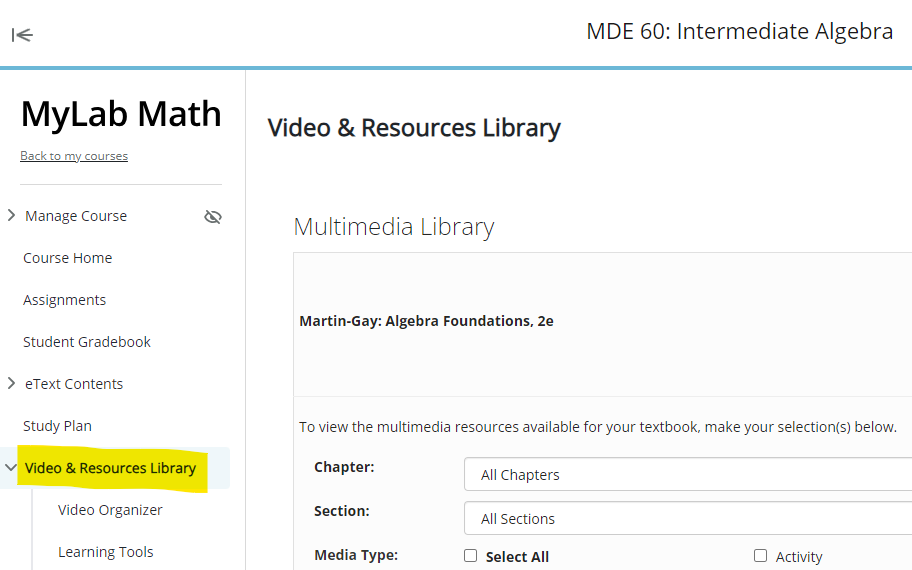Click the MyLab Math title
Image resolution: width=912 pixels, height=570 pixels.
click(x=121, y=113)
